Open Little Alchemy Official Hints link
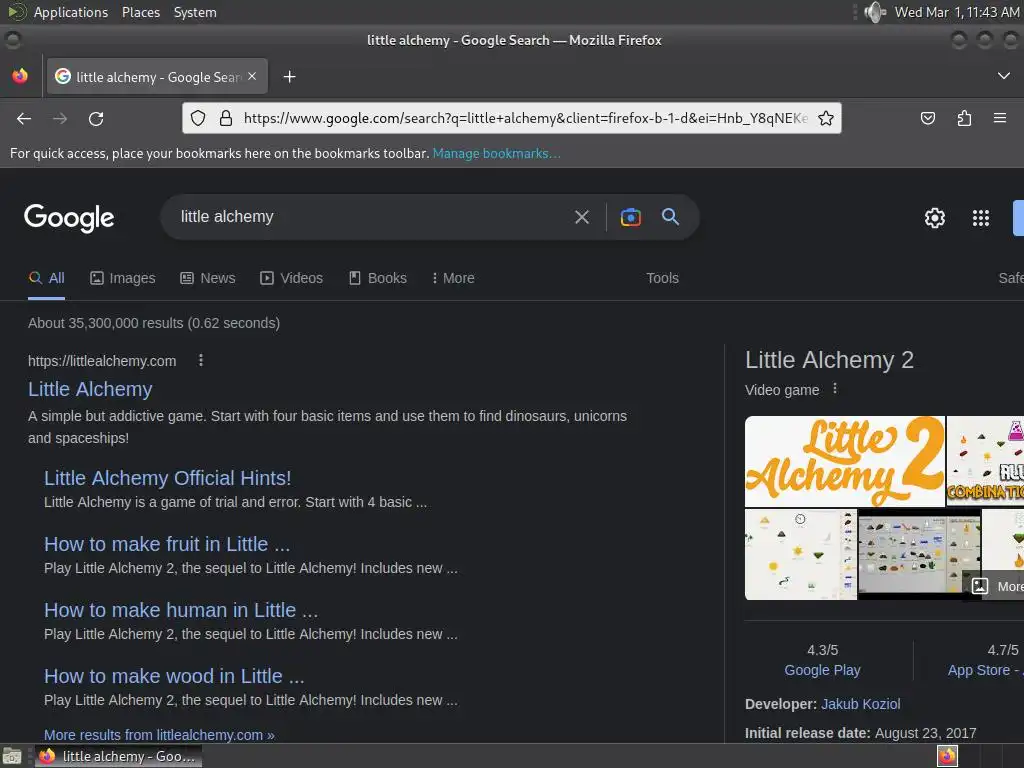1024x768 pixels. 167,478
